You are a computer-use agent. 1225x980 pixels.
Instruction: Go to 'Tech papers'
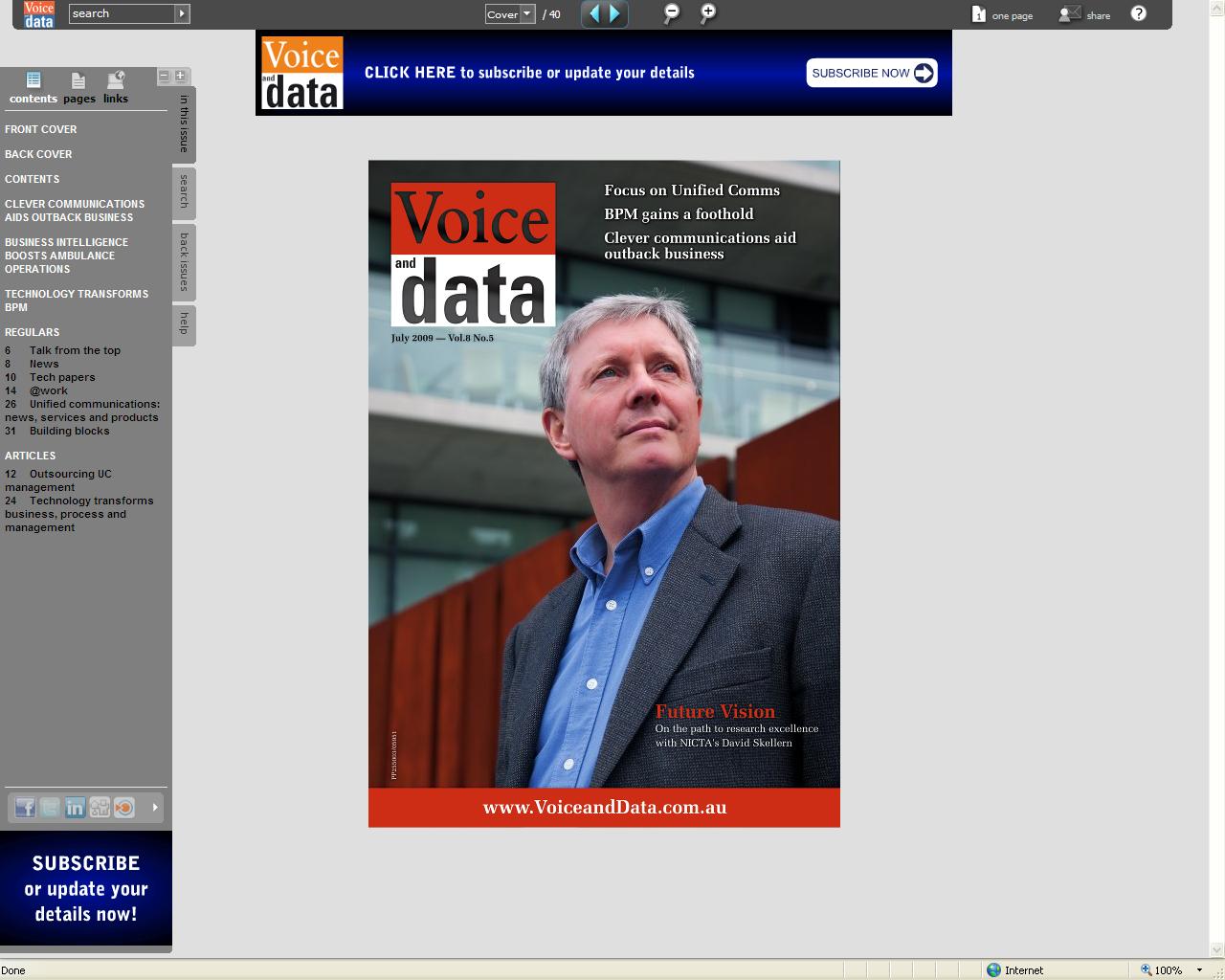(x=51, y=377)
